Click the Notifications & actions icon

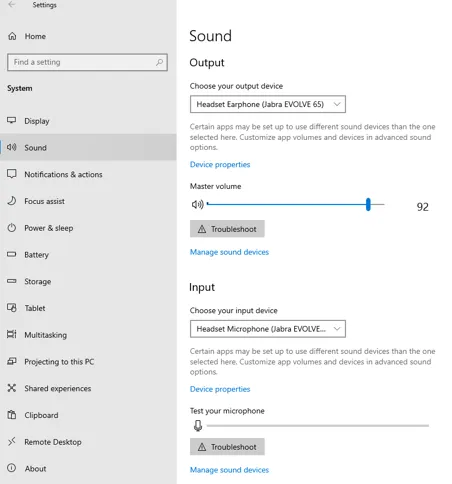(12, 174)
